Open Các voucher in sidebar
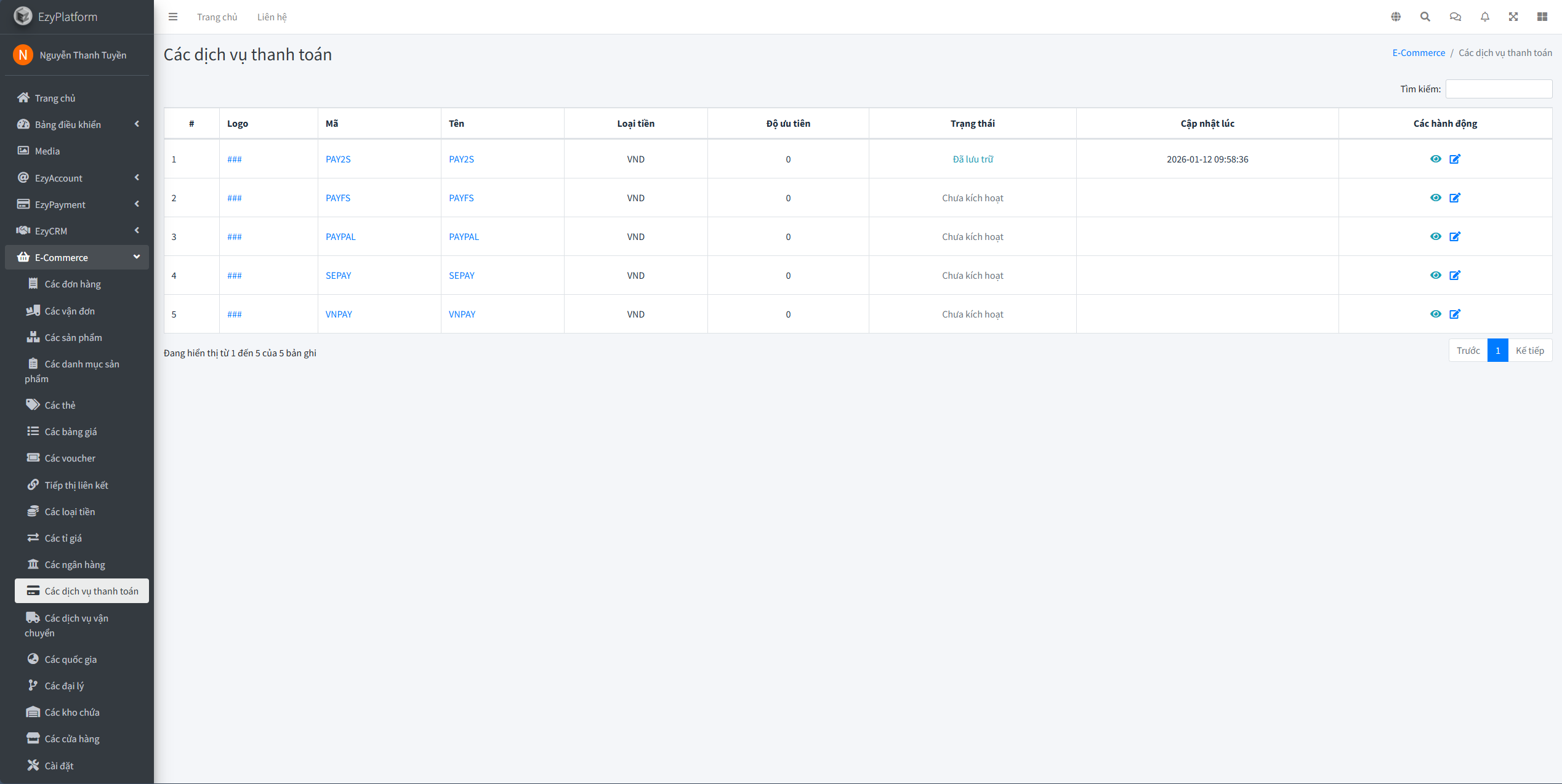Image resolution: width=1562 pixels, height=784 pixels. tap(70, 458)
